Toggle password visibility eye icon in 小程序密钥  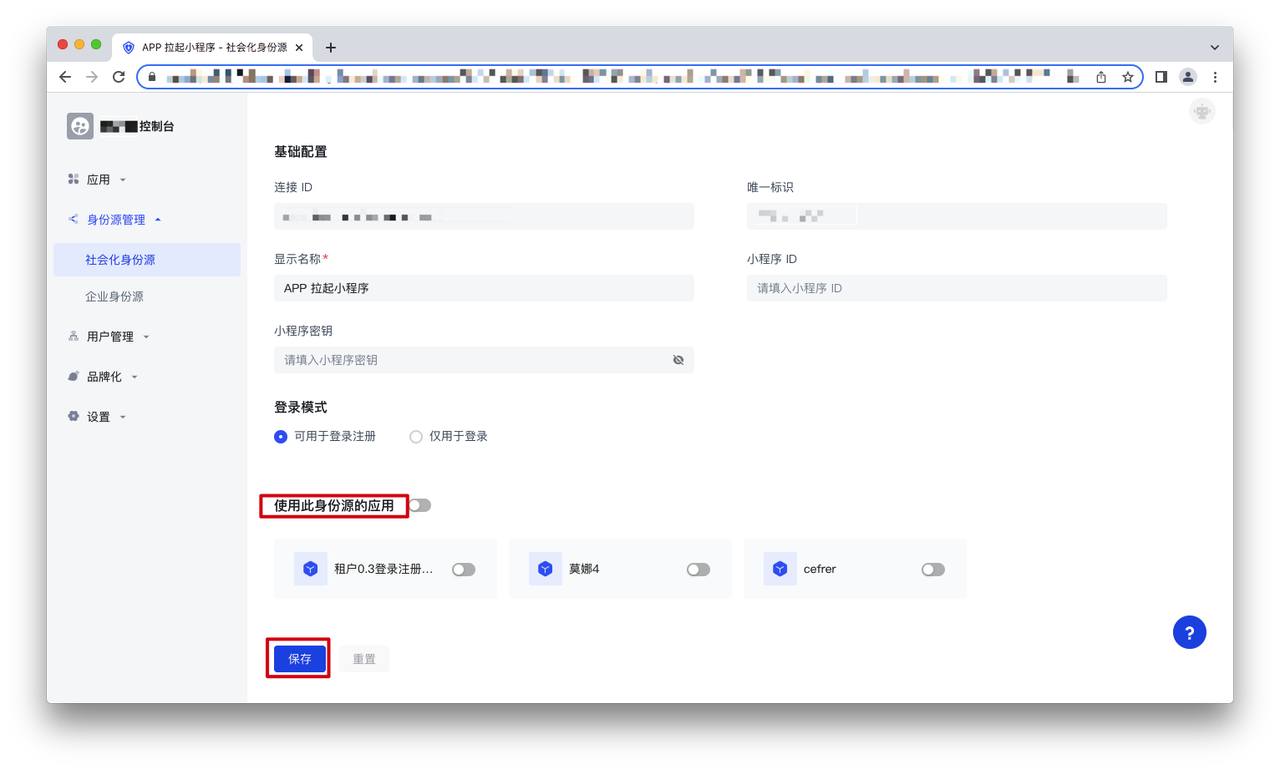pyautogui.click(x=678, y=360)
